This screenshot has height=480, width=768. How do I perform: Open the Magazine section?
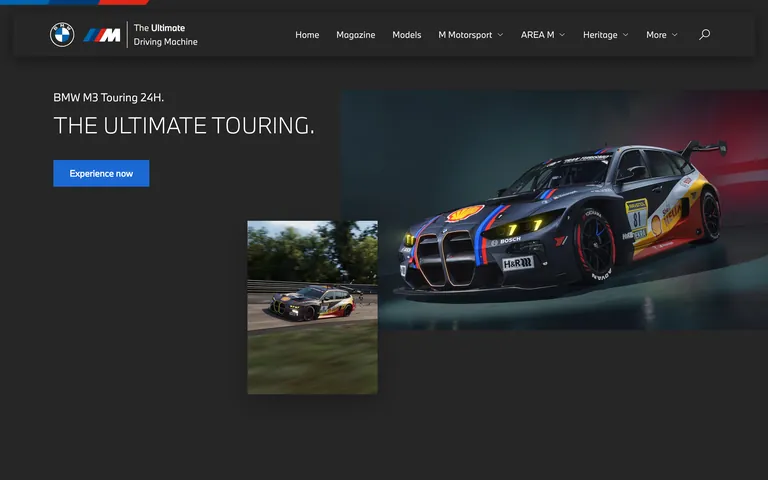pos(356,35)
